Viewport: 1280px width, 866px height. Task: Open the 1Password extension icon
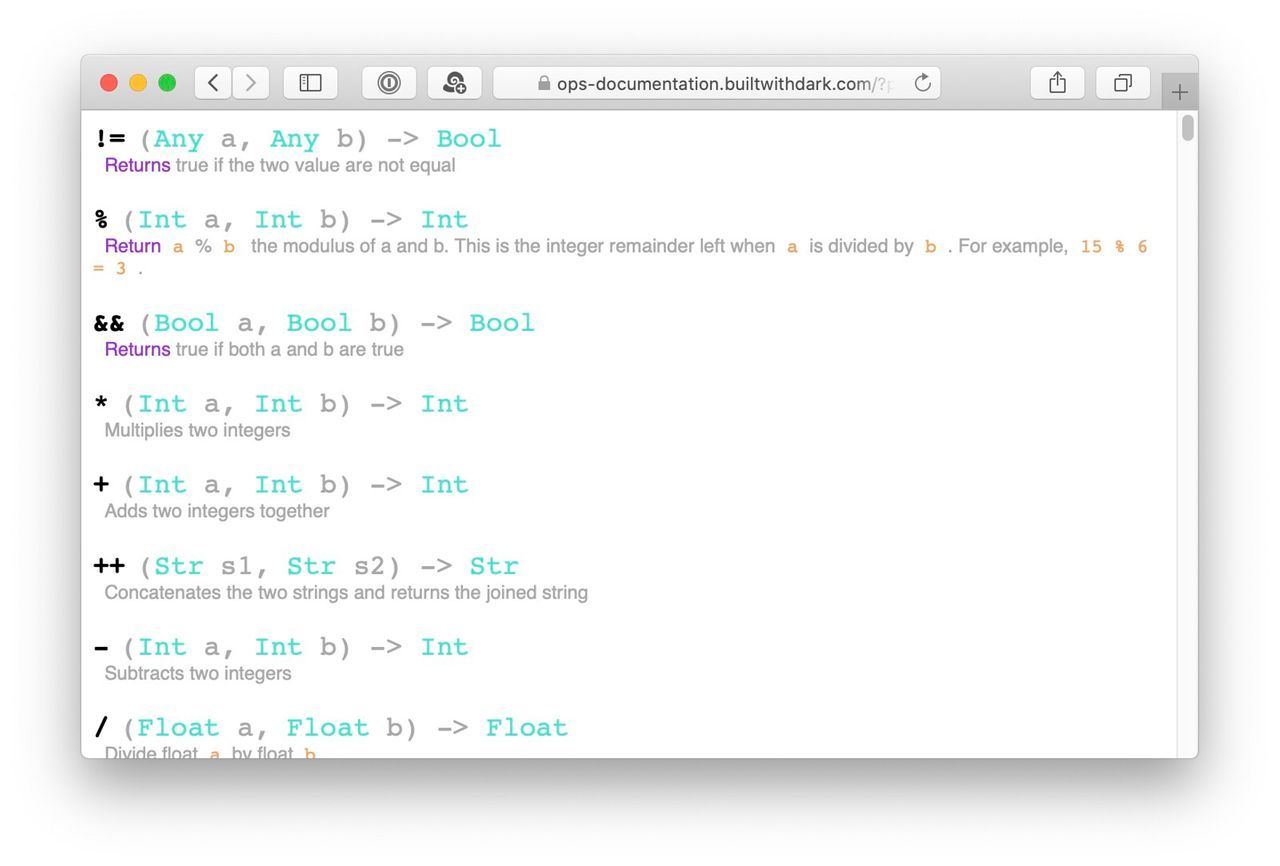click(x=388, y=83)
